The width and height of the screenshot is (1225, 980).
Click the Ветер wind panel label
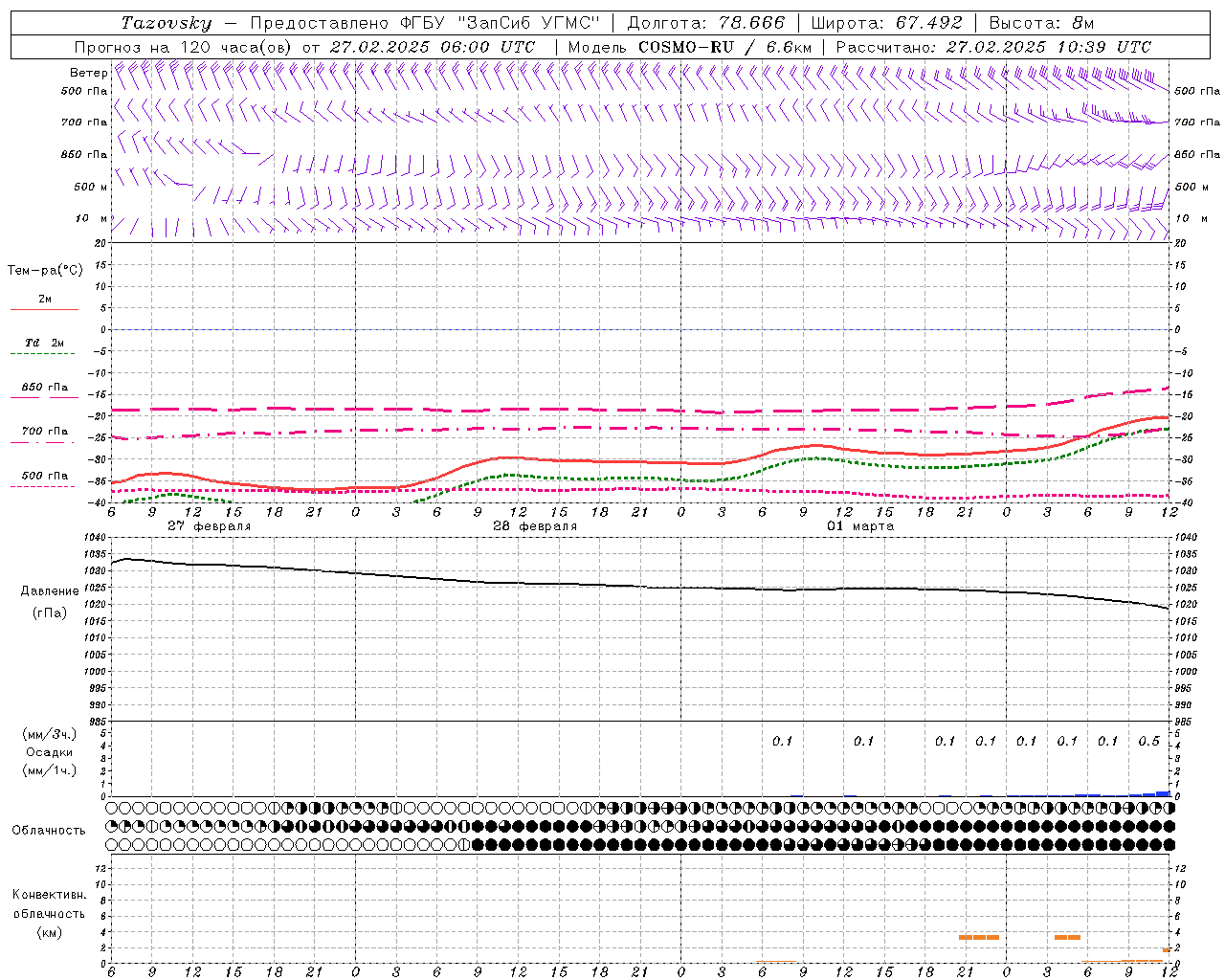coord(89,73)
